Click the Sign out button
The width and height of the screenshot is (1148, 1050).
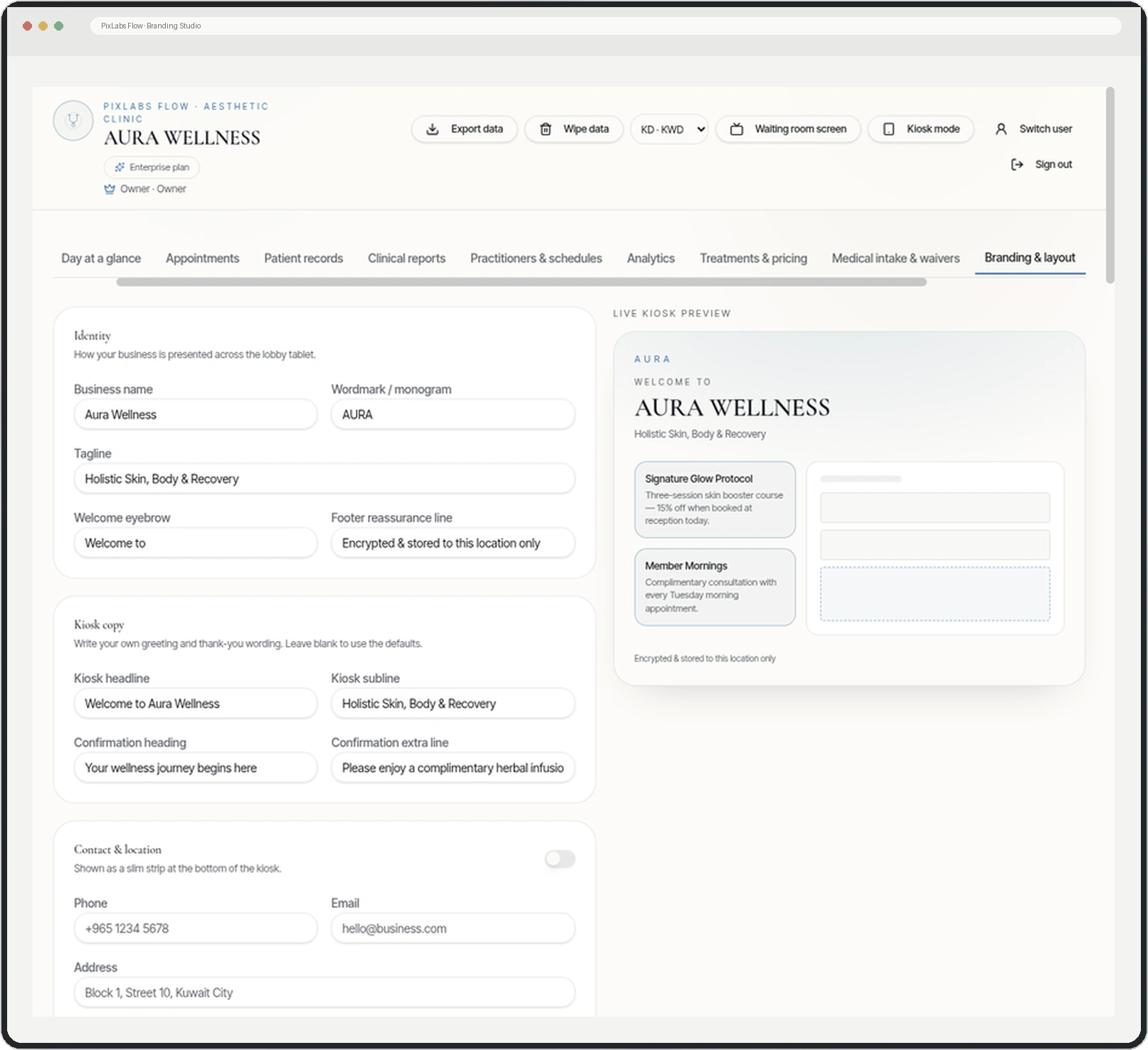(1042, 164)
